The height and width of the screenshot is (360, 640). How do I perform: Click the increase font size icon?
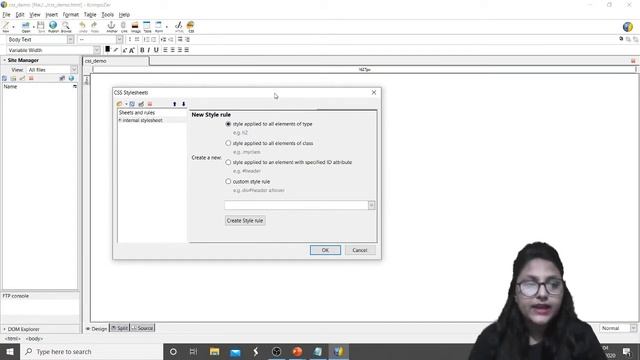tap(132, 50)
